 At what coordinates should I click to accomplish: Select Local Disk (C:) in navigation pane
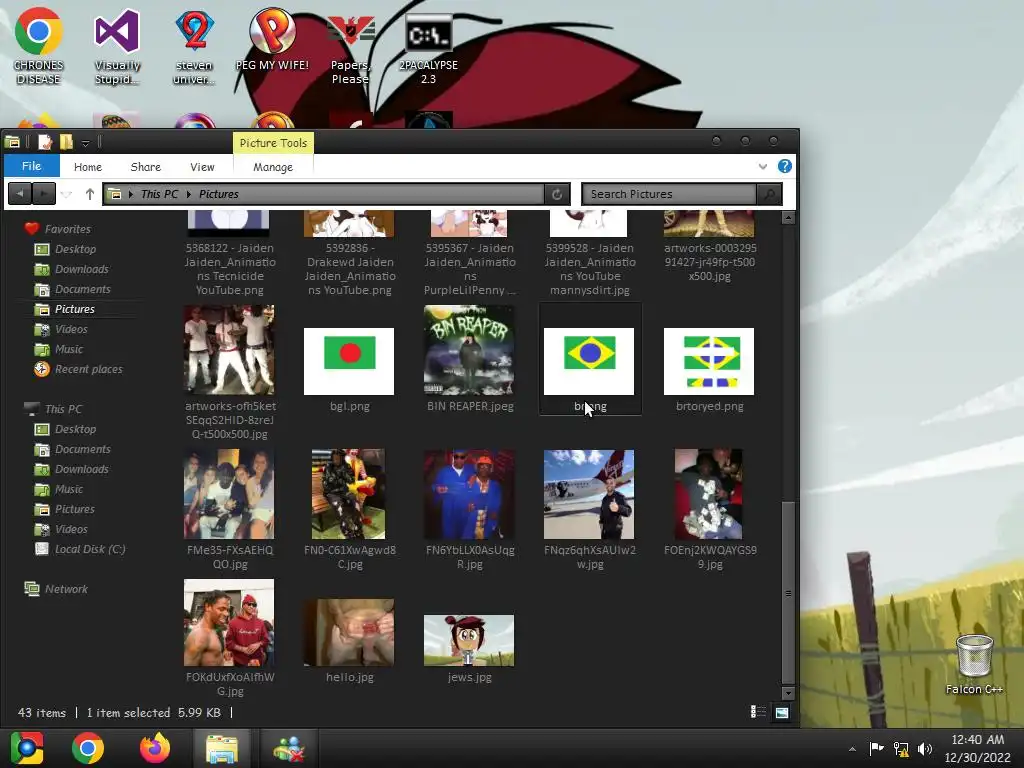[x=89, y=549]
